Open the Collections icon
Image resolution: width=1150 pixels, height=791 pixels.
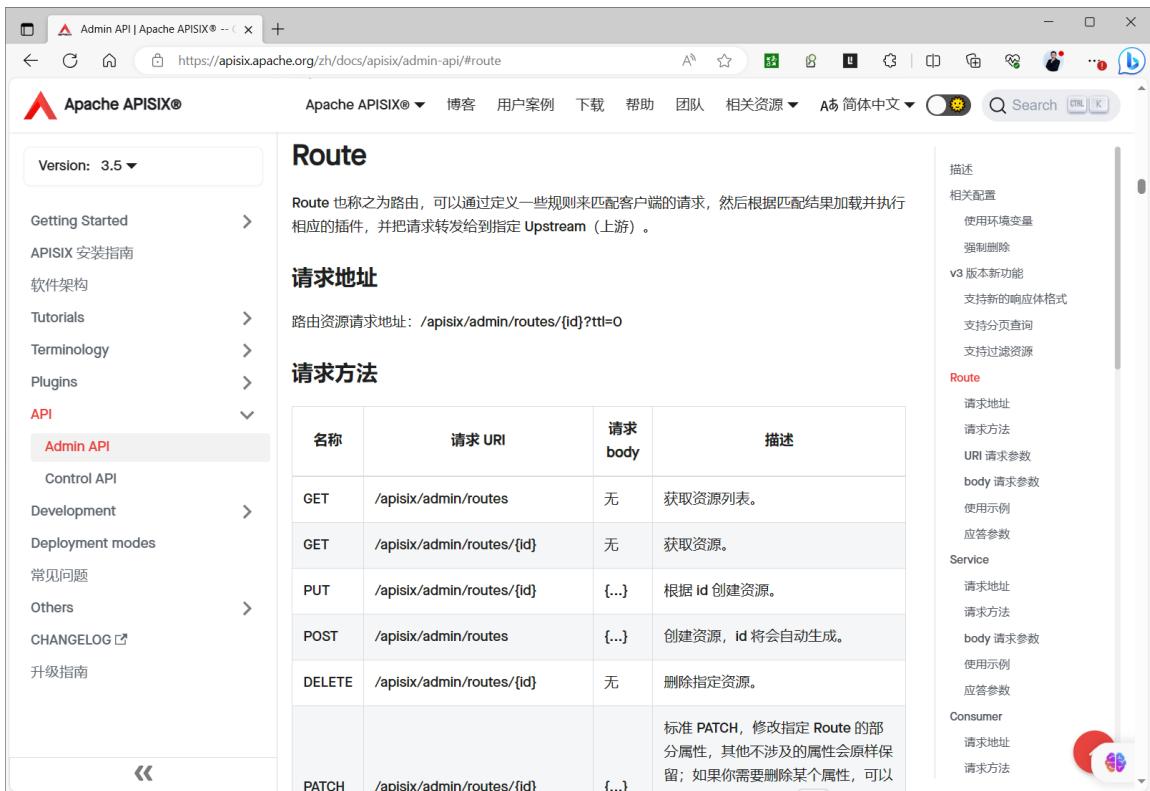pos(973,61)
